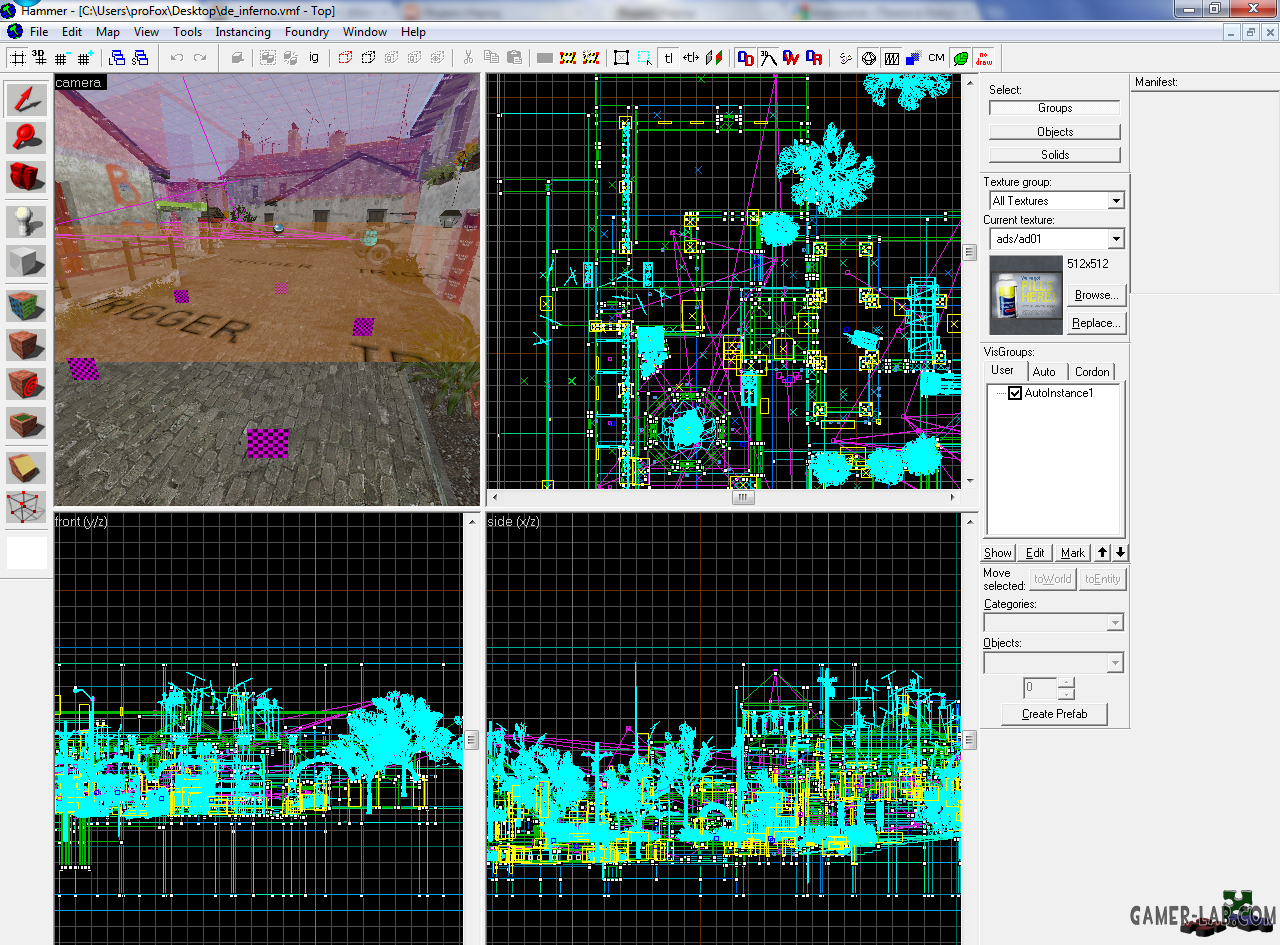Select the Block creation tool
The width and height of the screenshot is (1280, 945).
pyautogui.click(x=27, y=262)
